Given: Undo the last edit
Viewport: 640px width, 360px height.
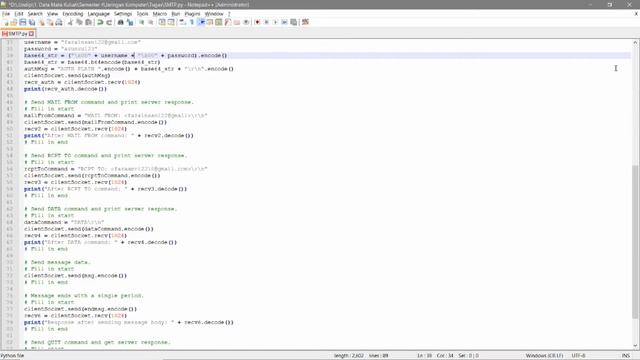Looking at the screenshot, I should click(x=100, y=22).
